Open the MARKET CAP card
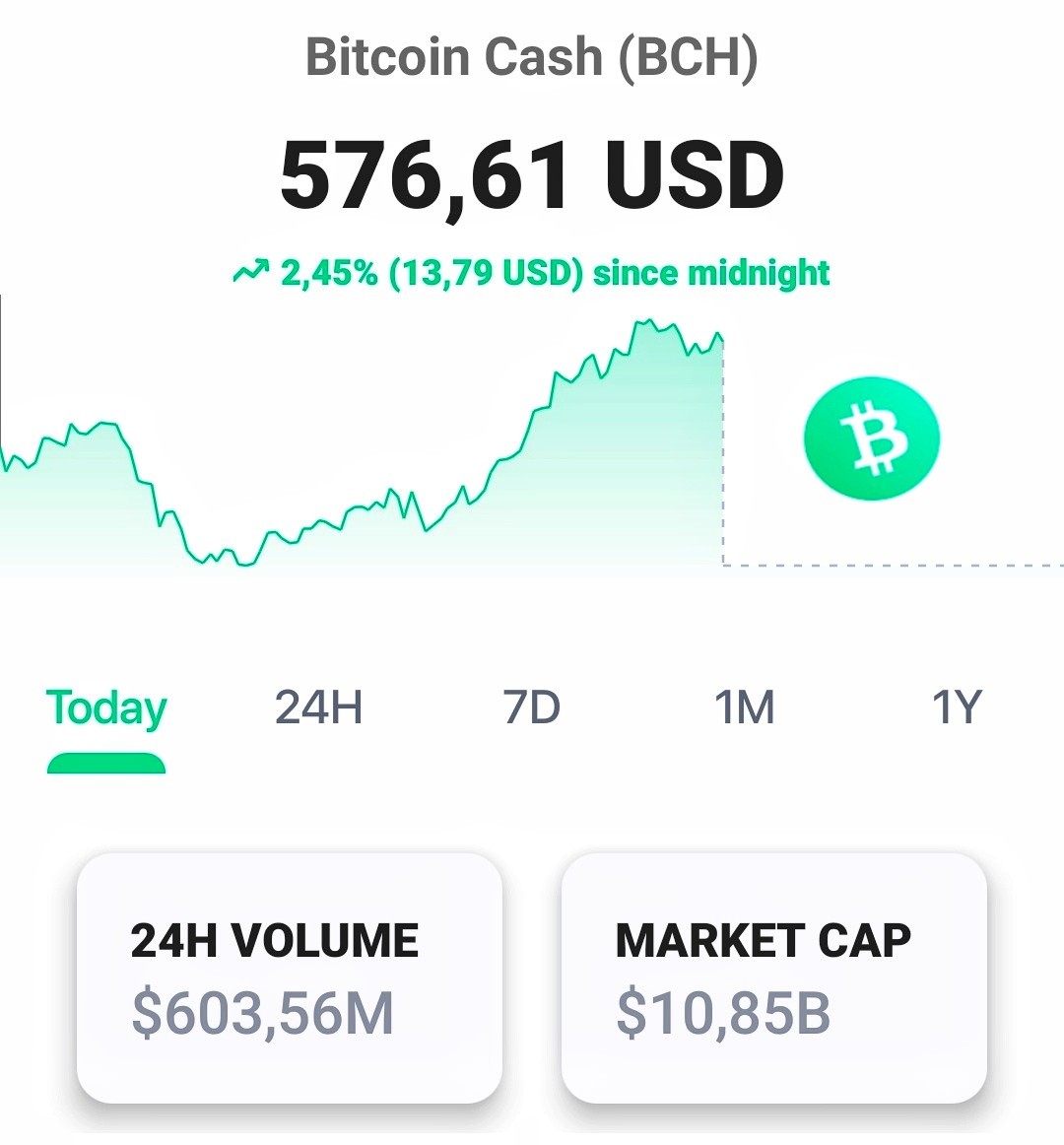Screen dimensions: 1064x1145 tap(774, 977)
